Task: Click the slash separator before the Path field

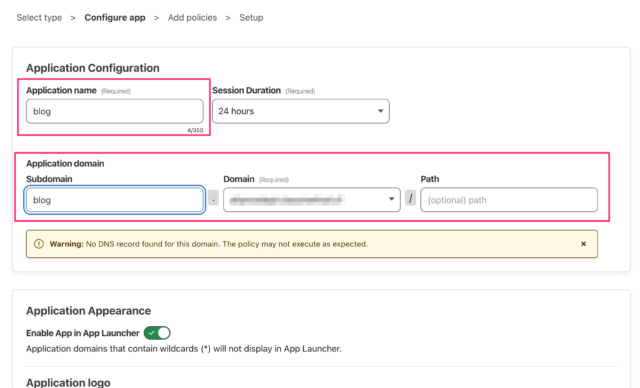Action: pyautogui.click(x=411, y=199)
